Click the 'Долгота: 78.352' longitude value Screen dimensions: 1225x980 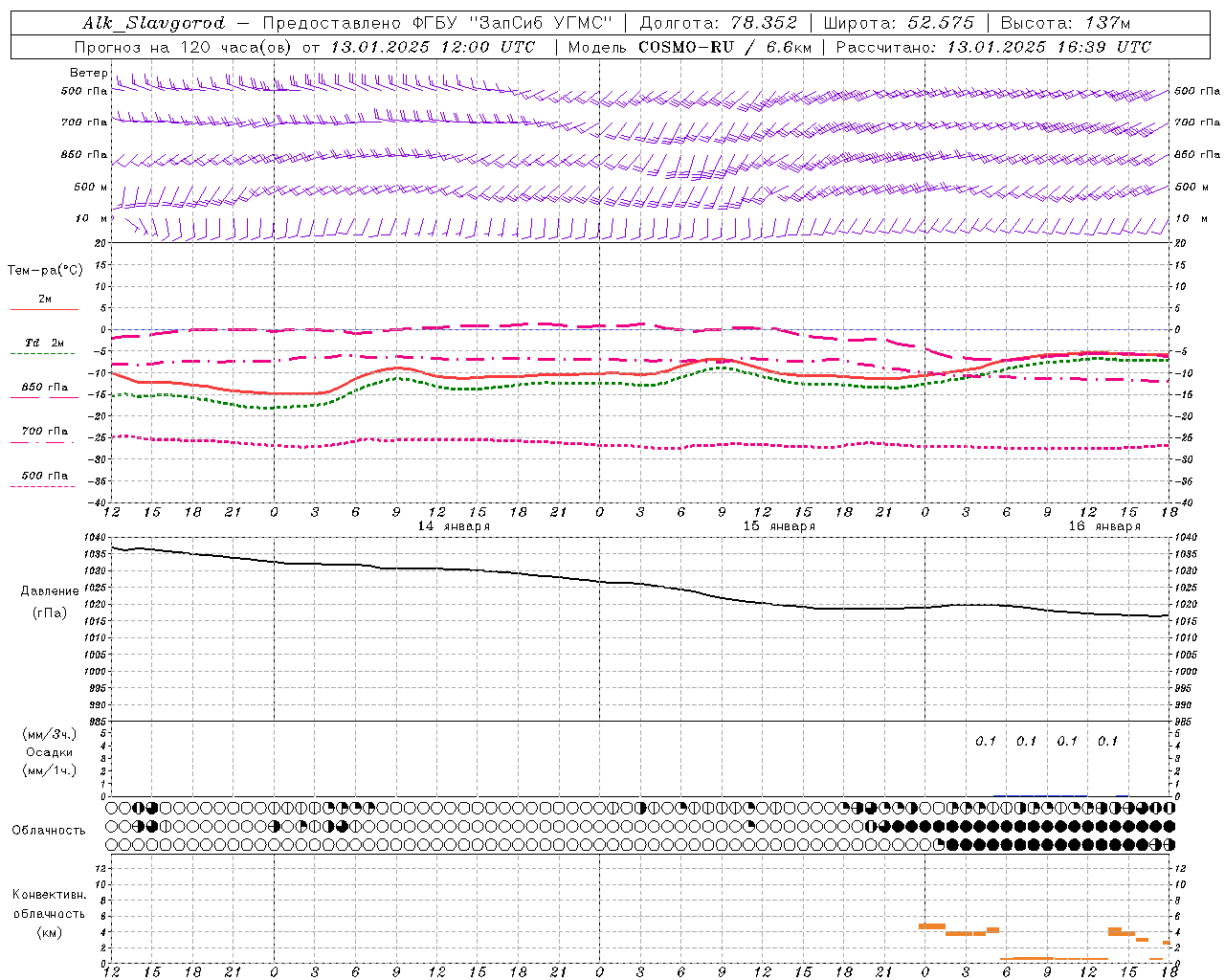coord(719,23)
